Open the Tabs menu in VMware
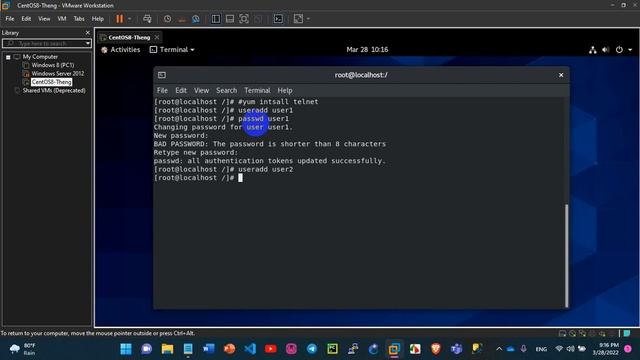This screenshot has width=640, height=360. [x=79, y=19]
